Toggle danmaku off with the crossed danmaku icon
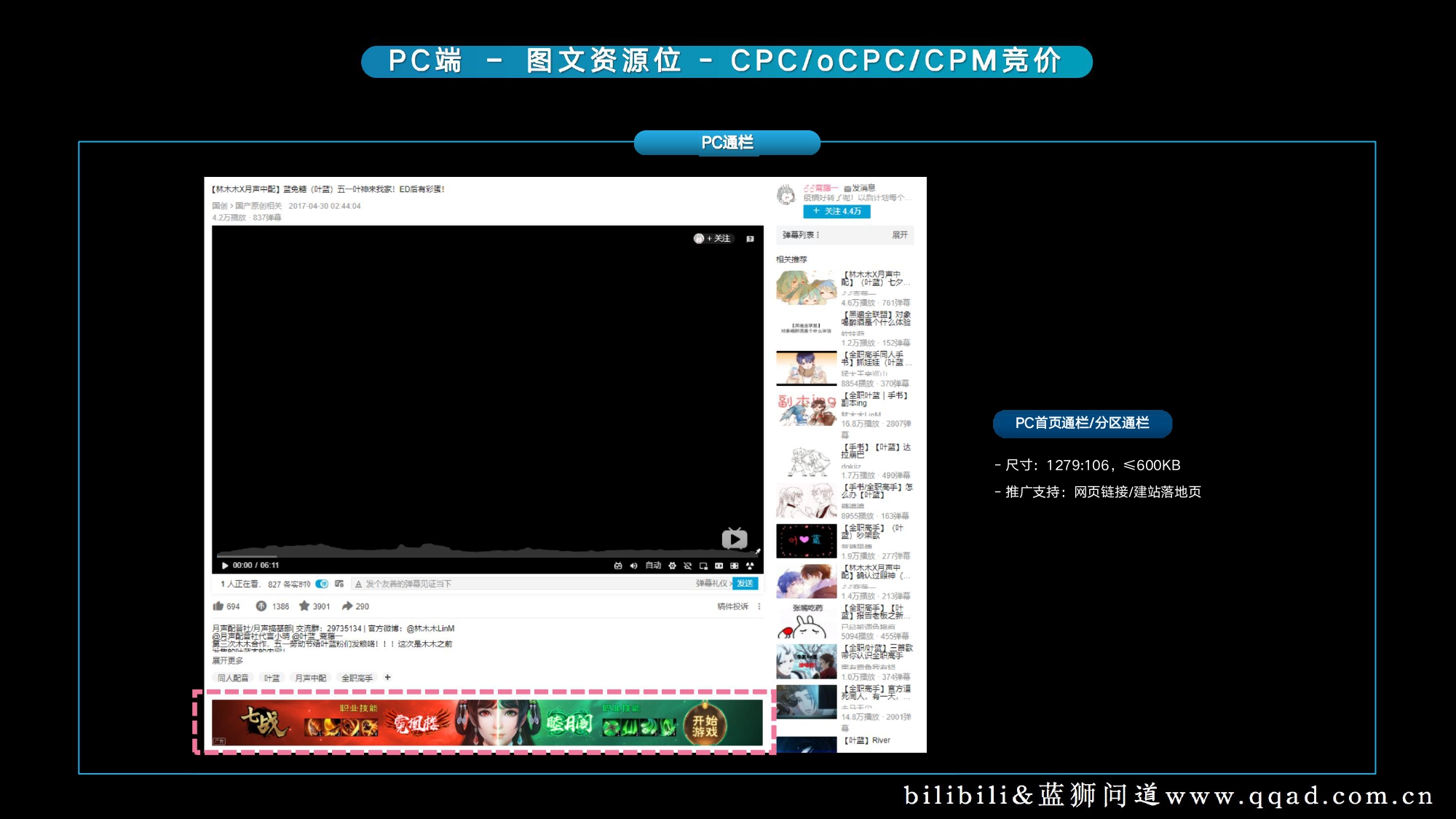Image resolution: width=1456 pixels, height=819 pixels. pos(687,566)
